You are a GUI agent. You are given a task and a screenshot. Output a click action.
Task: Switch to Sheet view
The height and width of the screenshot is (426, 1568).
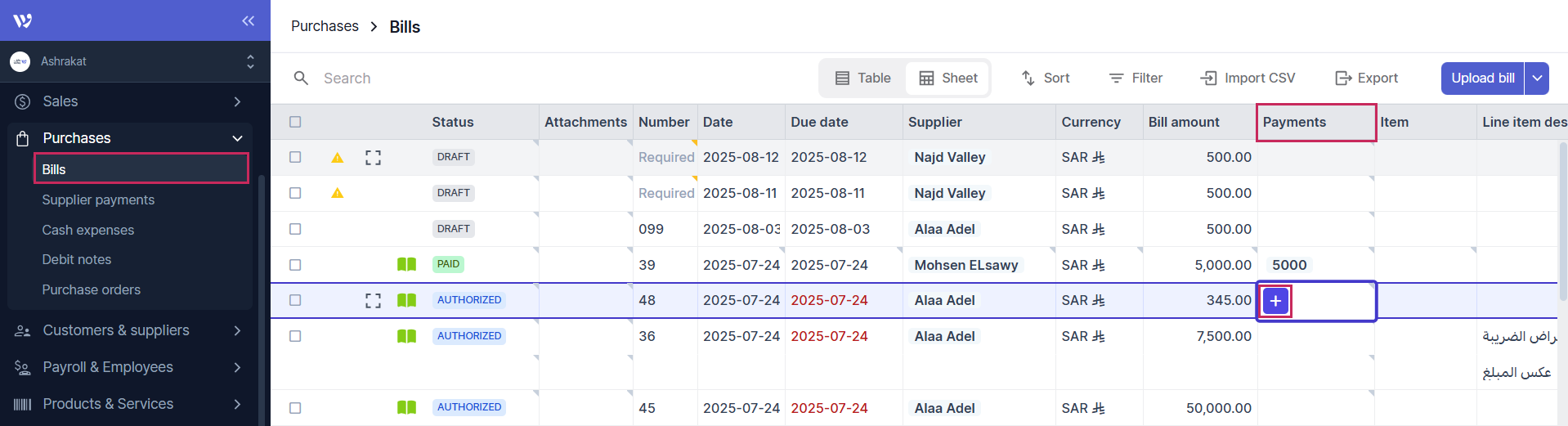pyautogui.click(x=948, y=78)
